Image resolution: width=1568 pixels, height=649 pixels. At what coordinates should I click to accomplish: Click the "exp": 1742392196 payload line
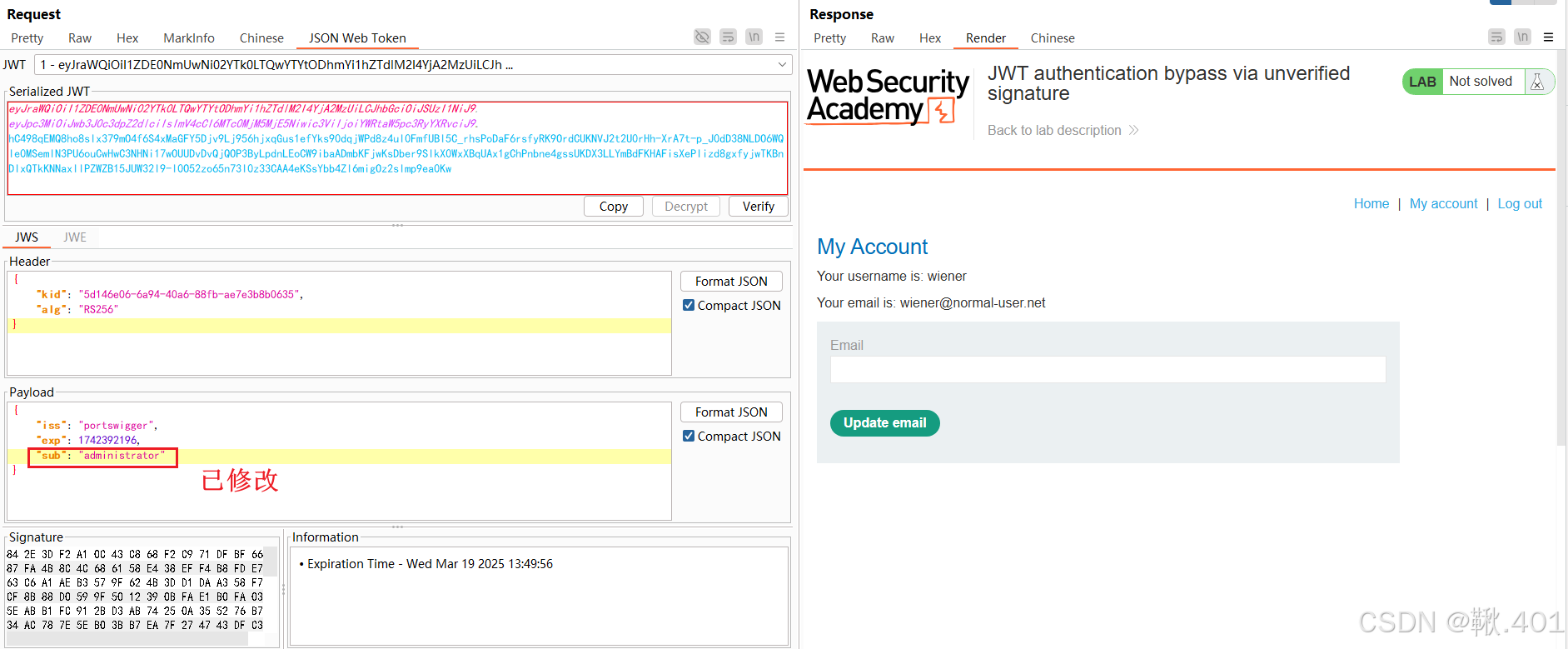click(87, 440)
